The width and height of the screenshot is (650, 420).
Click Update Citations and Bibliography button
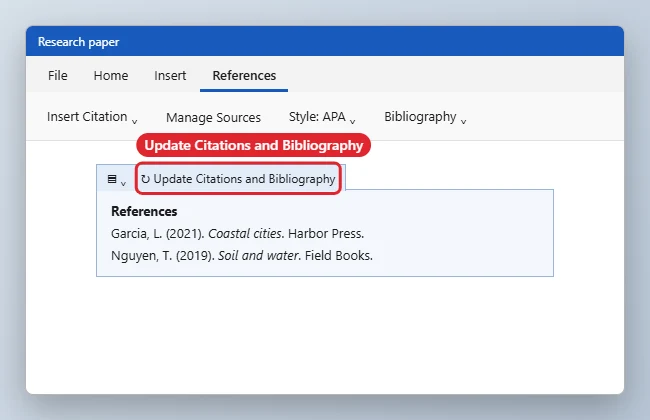point(238,179)
